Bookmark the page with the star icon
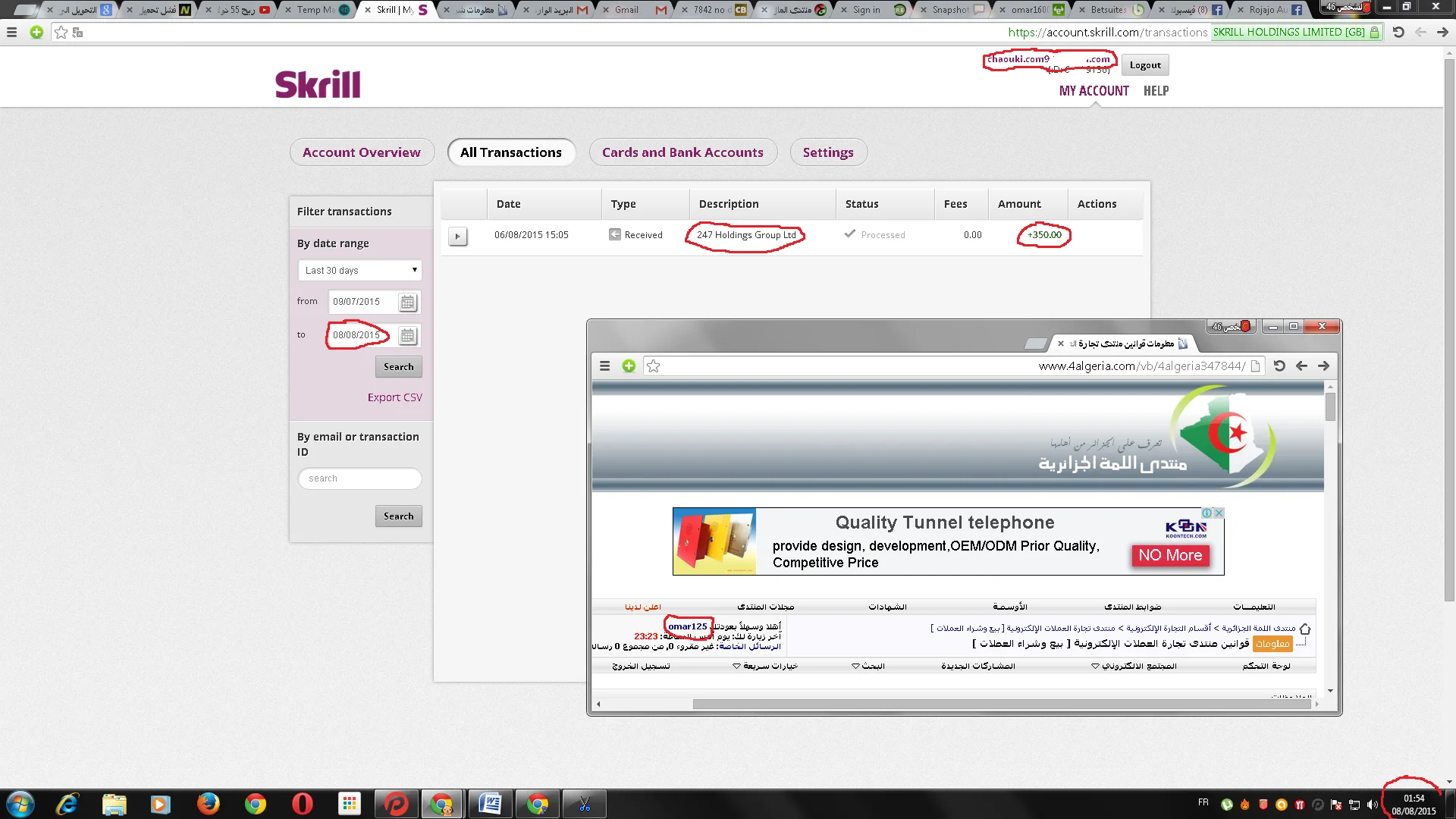 61,32
